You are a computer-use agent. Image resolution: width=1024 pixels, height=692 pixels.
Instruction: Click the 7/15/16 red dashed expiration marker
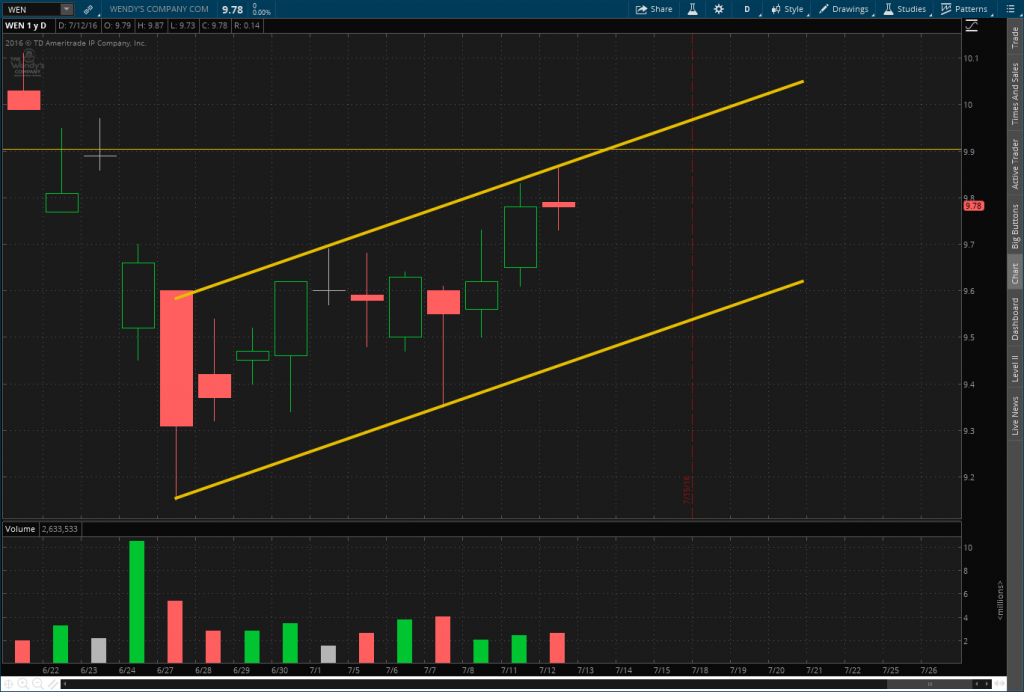click(688, 490)
